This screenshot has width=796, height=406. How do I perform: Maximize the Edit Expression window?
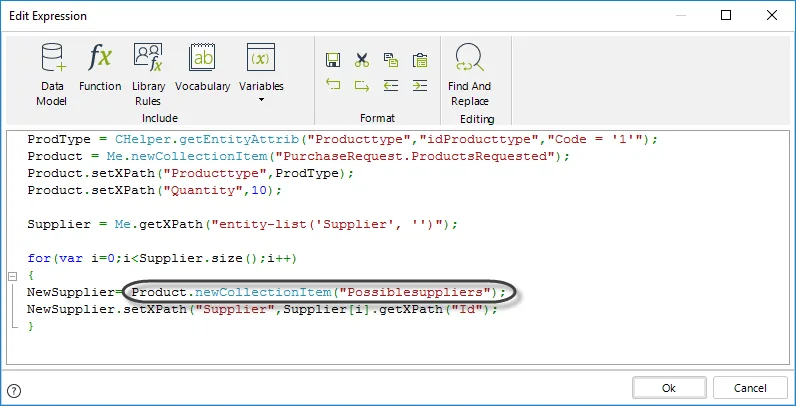click(x=726, y=16)
